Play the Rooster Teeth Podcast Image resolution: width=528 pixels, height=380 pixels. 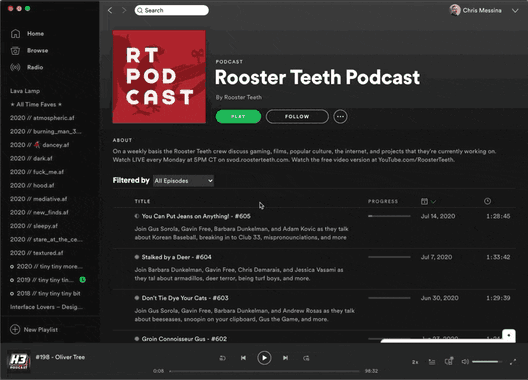(238, 117)
